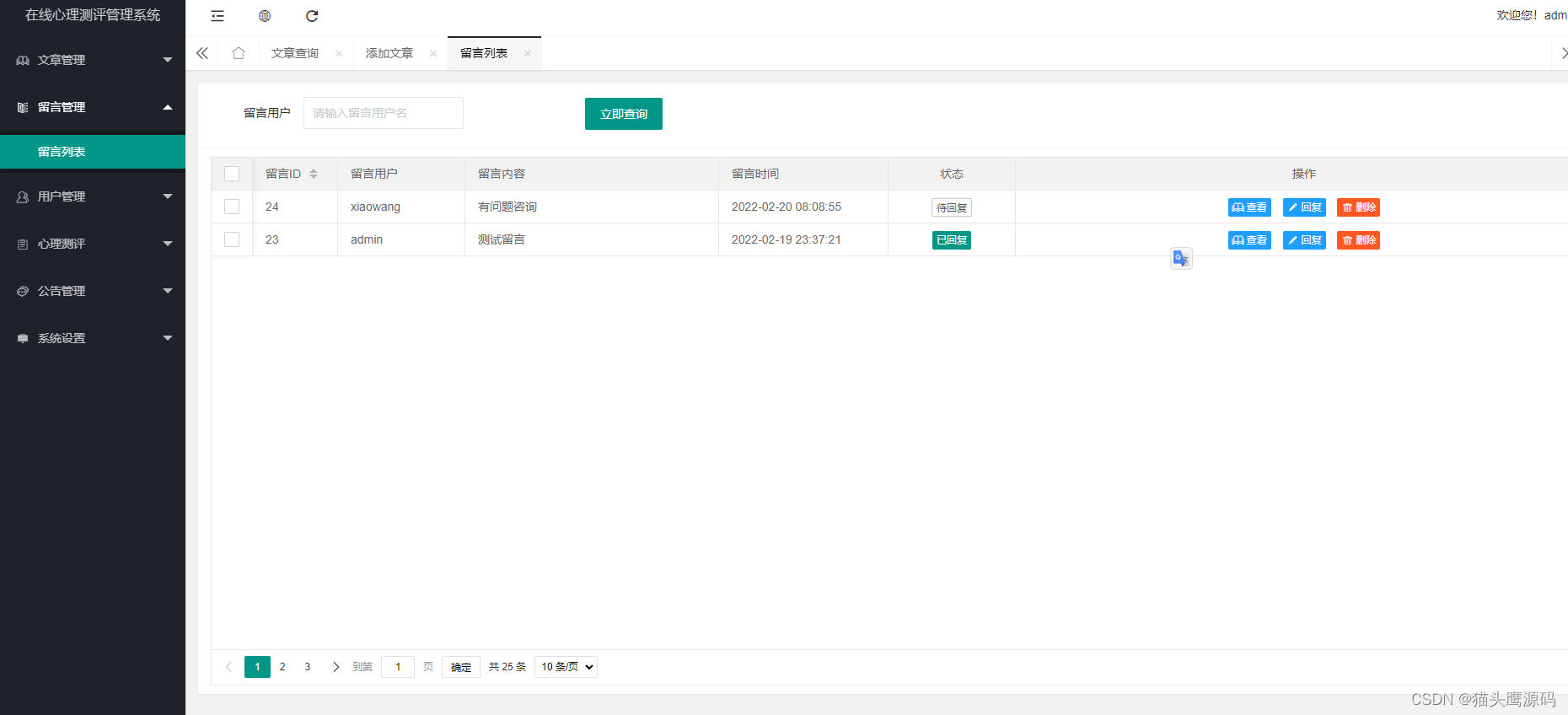Expand 用户管理 sidebar menu
Viewport: 1568px width, 715px height.
pyautogui.click(x=93, y=196)
